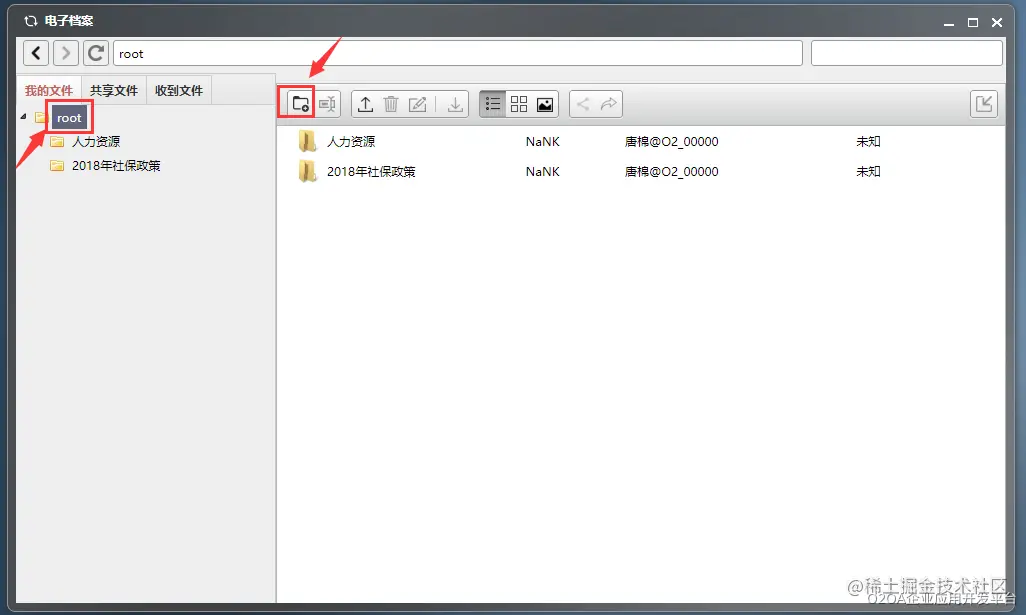The image size is (1026, 615).
Task: Click the reload icon beside 电子档案 title
Action: pyautogui.click(x=30, y=21)
